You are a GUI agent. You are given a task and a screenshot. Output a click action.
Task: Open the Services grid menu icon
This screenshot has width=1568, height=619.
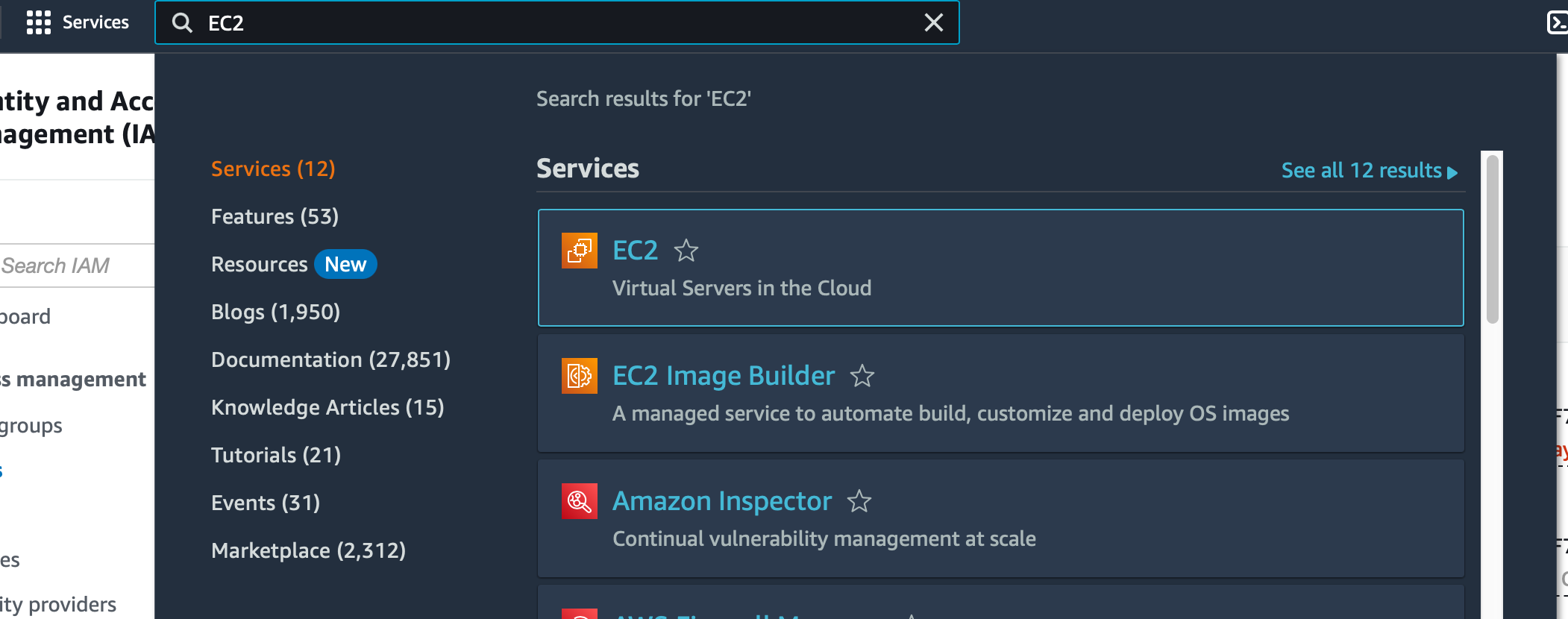coord(39,22)
